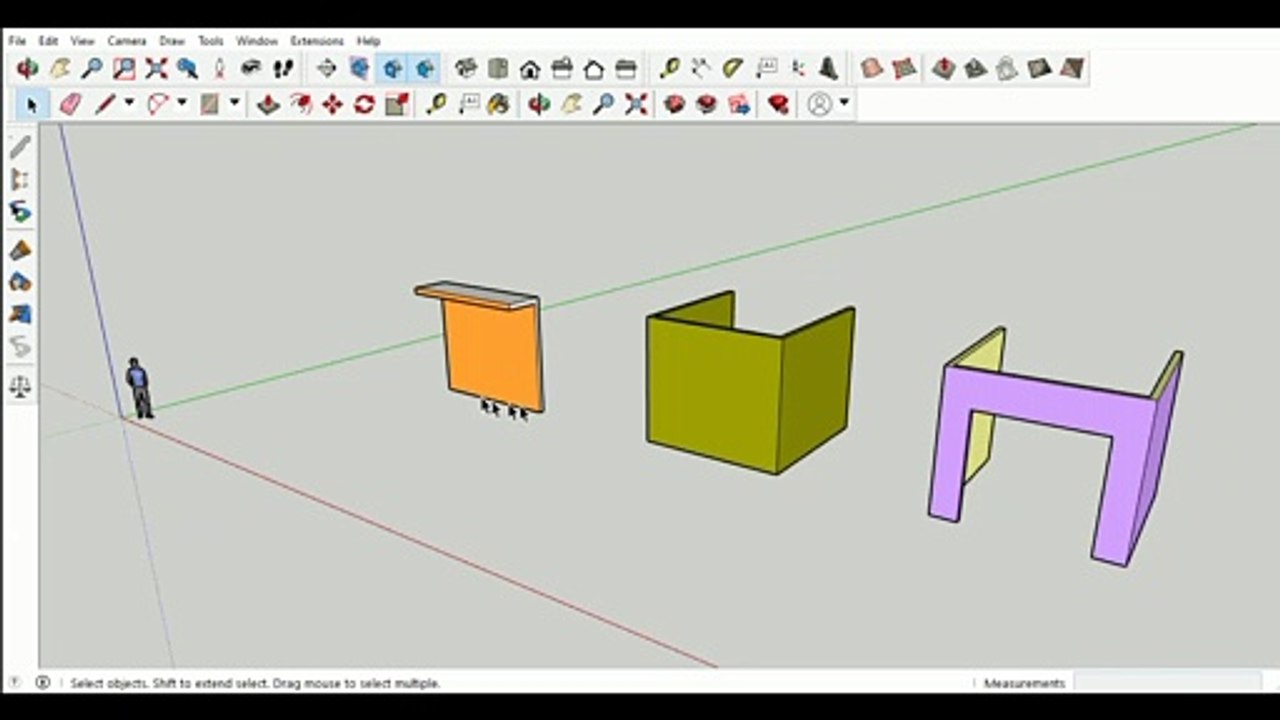
Task: Select the Scale tool
Action: coord(397,104)
